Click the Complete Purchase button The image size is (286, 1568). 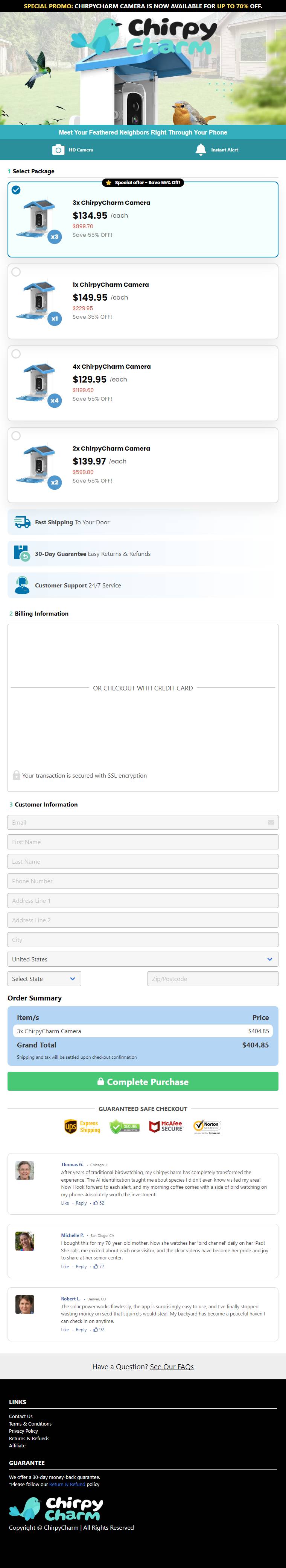(x=143, y=1082)
